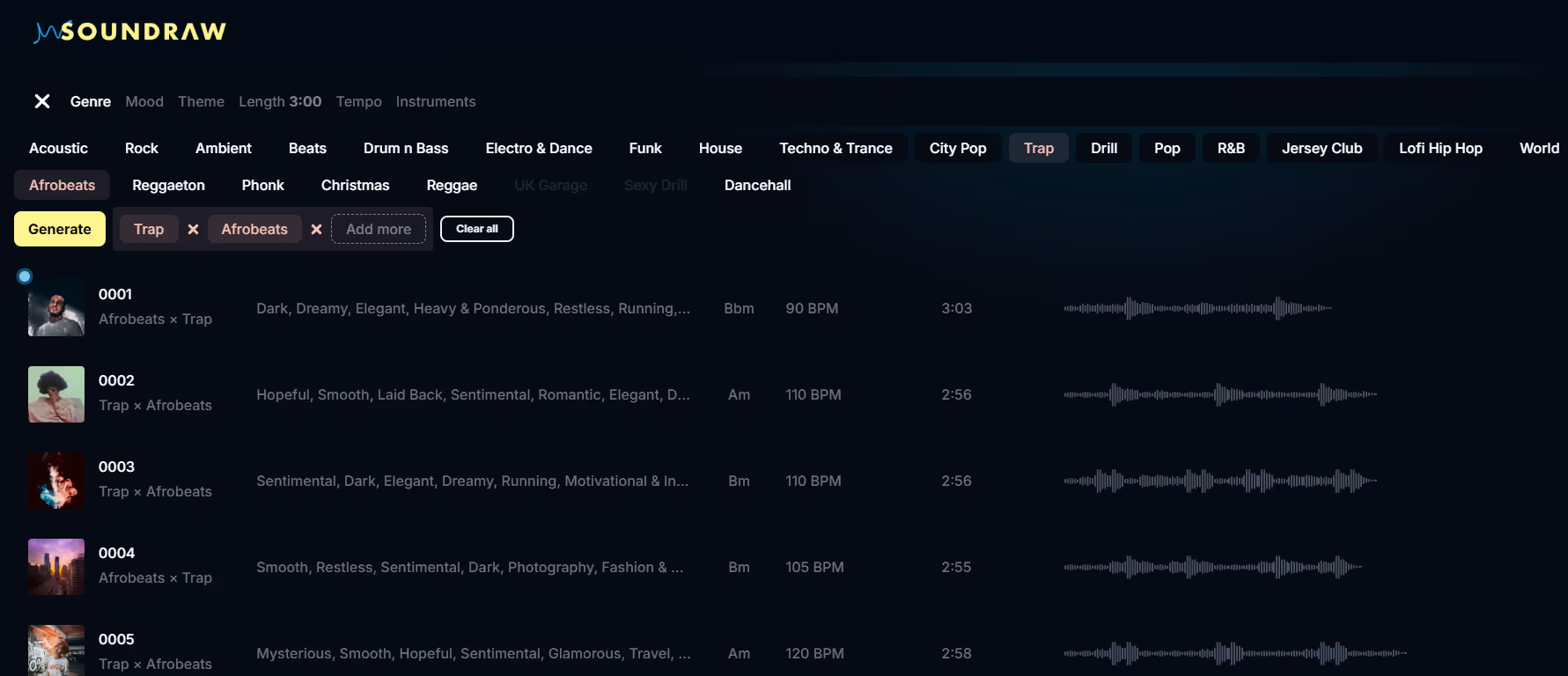
Task: Select the Acoustic genre
Action: (58, 148)
